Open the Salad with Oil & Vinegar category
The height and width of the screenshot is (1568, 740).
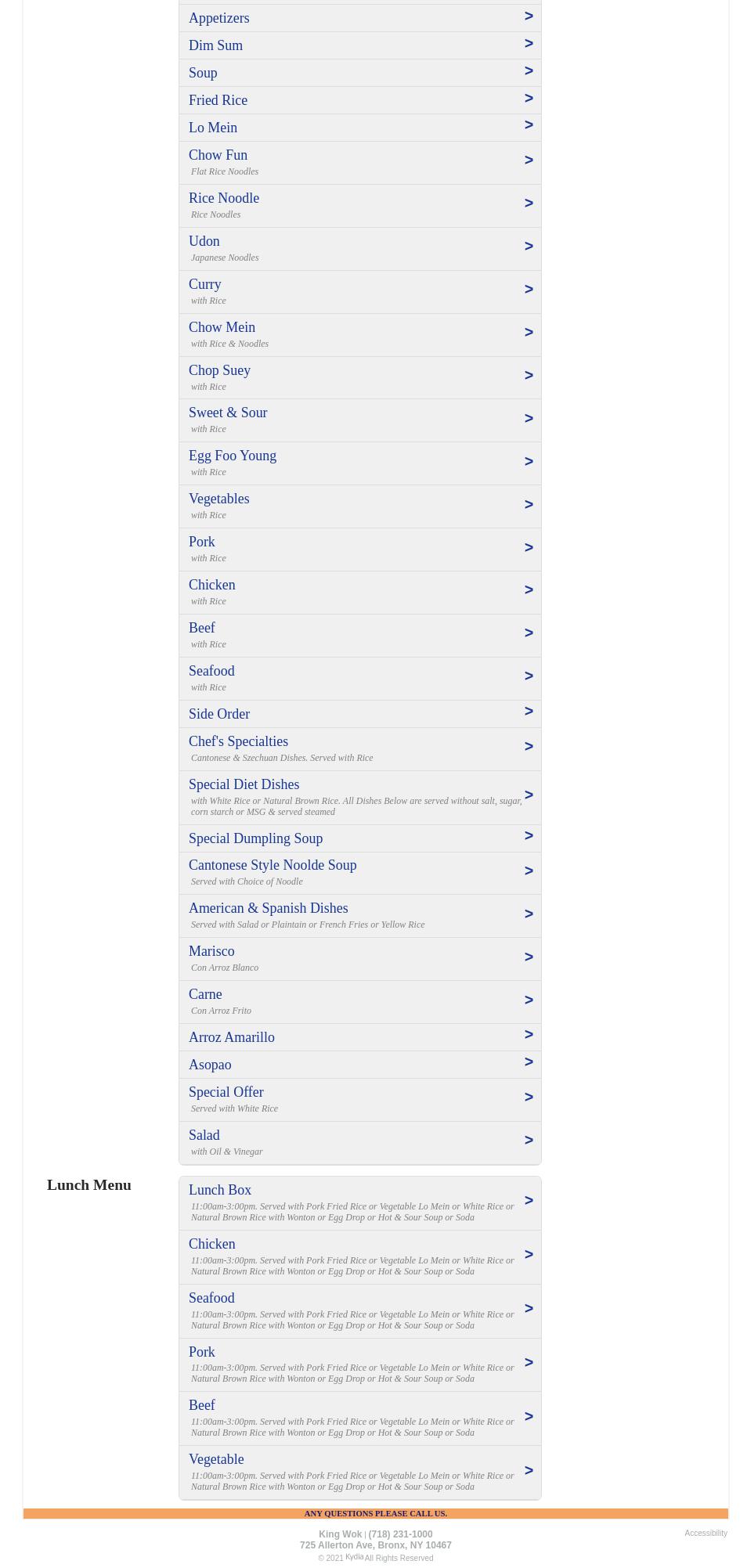pyautogui.click(x=204, y=1135)
